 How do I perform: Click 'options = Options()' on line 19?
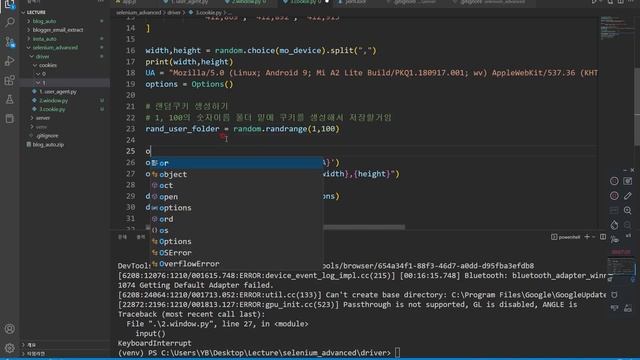click(x=189, y=84)
